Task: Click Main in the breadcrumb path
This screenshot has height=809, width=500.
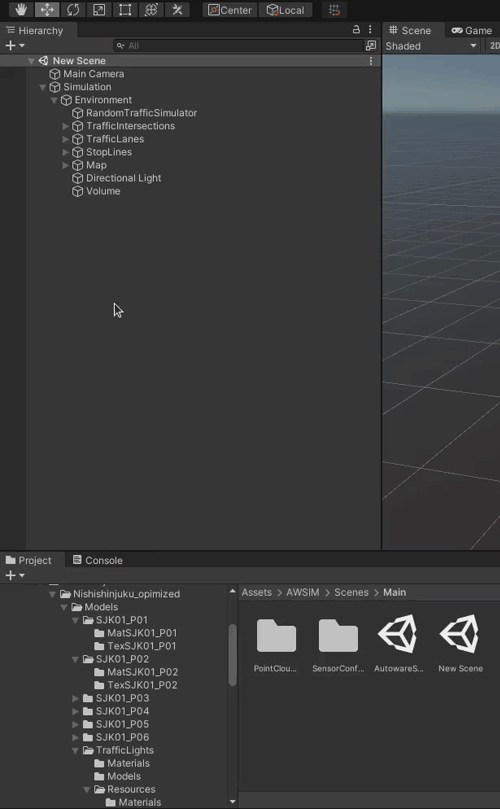Action: tap(394, 592)
